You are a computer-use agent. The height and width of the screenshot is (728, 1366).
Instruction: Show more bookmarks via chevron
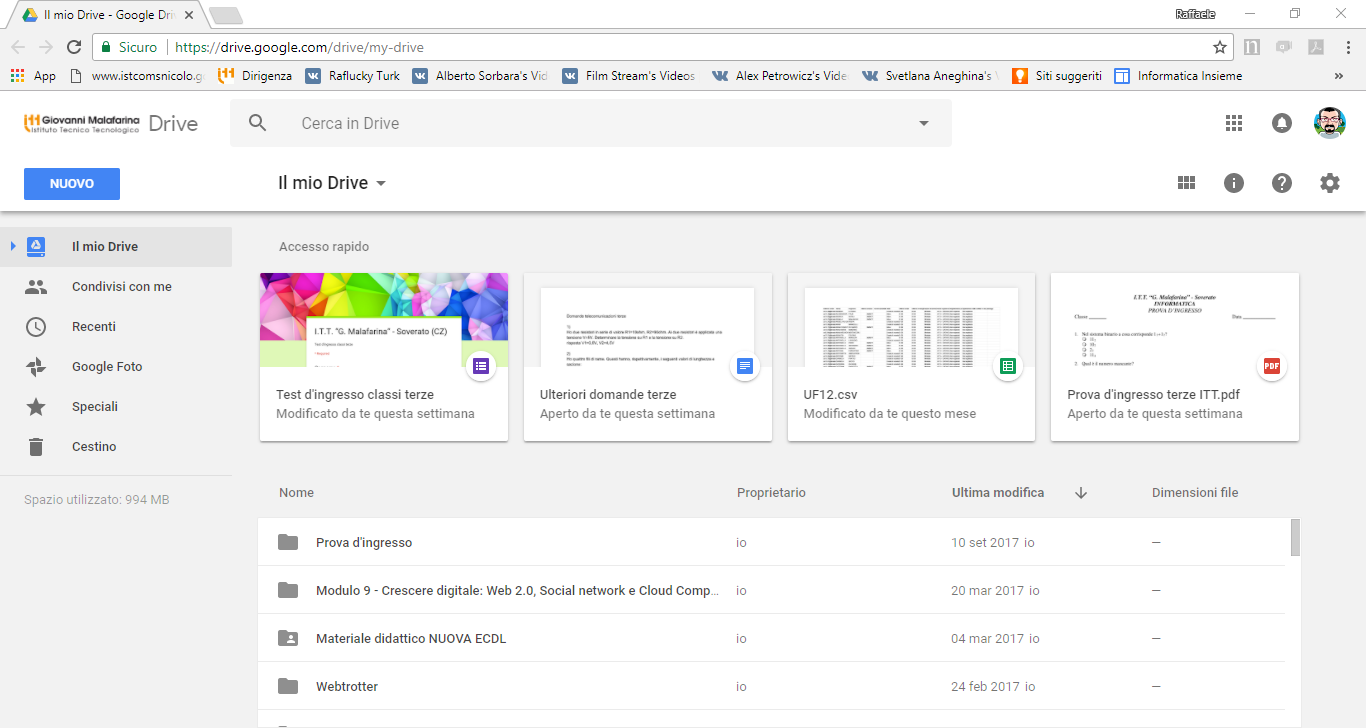pyautogui.click(x=1338, y=76)
